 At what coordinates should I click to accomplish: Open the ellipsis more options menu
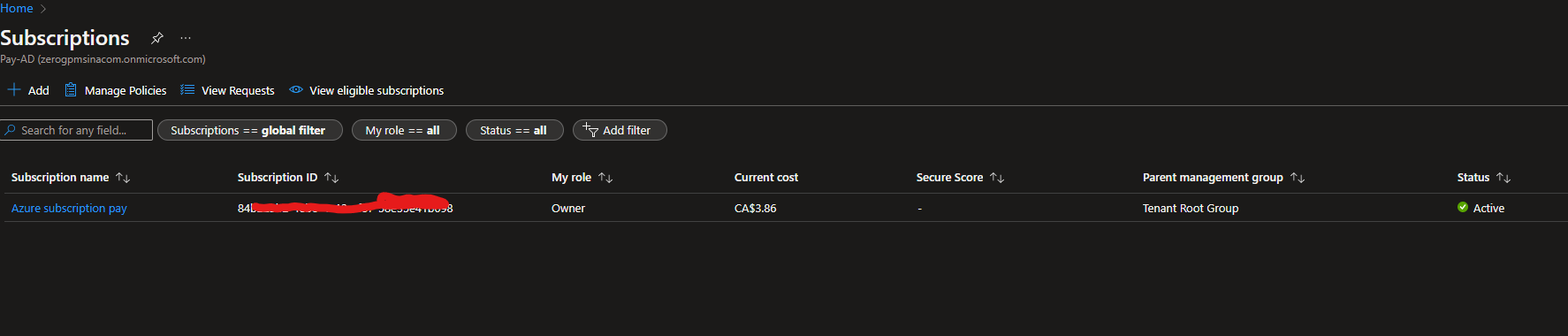186,38
